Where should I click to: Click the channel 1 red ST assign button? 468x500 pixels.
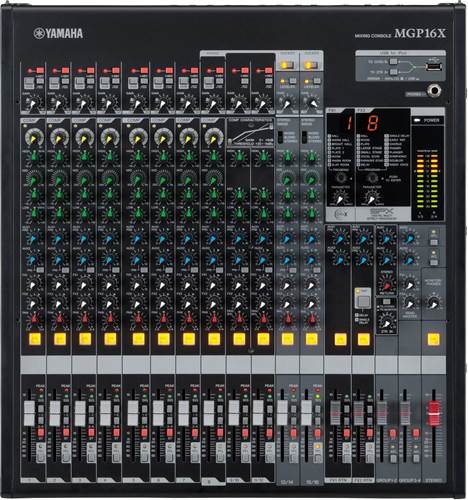coord(41,433)
